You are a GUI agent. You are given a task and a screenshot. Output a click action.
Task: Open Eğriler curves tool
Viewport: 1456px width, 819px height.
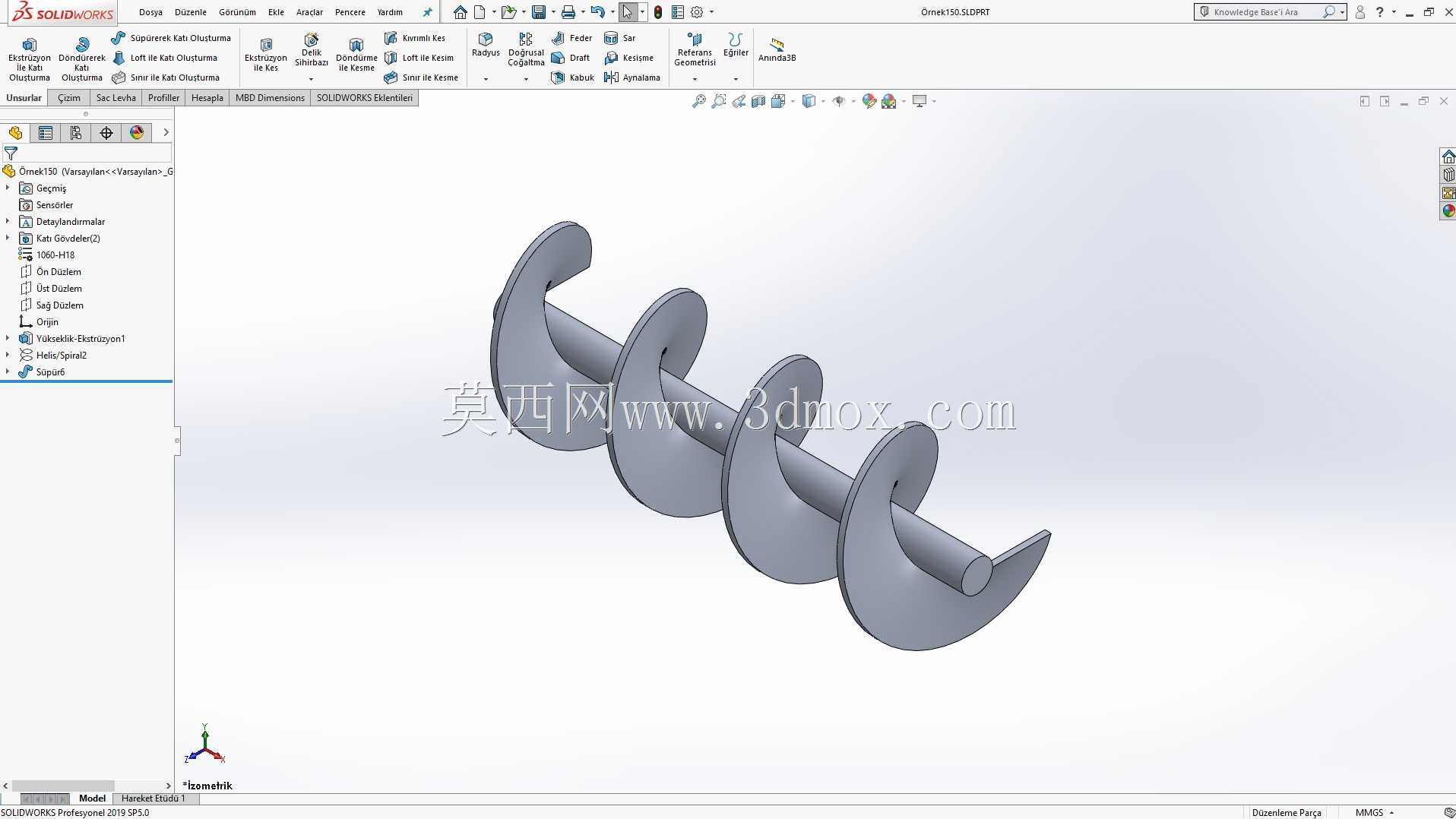[735, 45]
